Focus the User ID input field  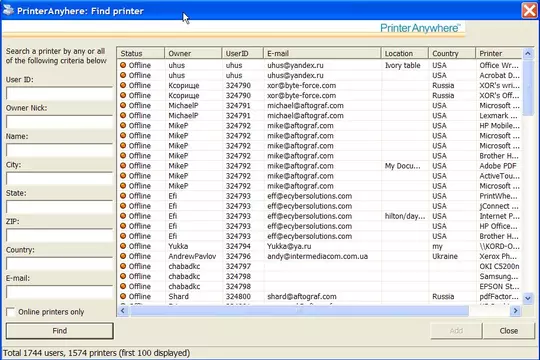pos(59,93)
